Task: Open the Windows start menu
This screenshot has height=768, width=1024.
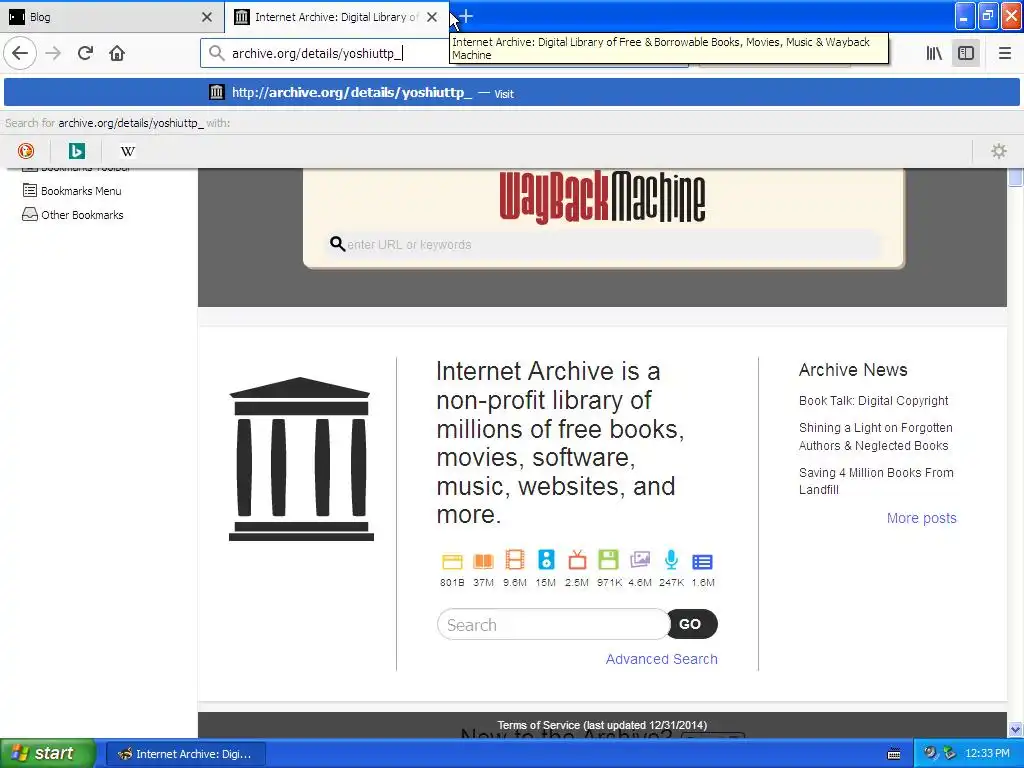Action: pyautogui.click(x=48, y=753)
